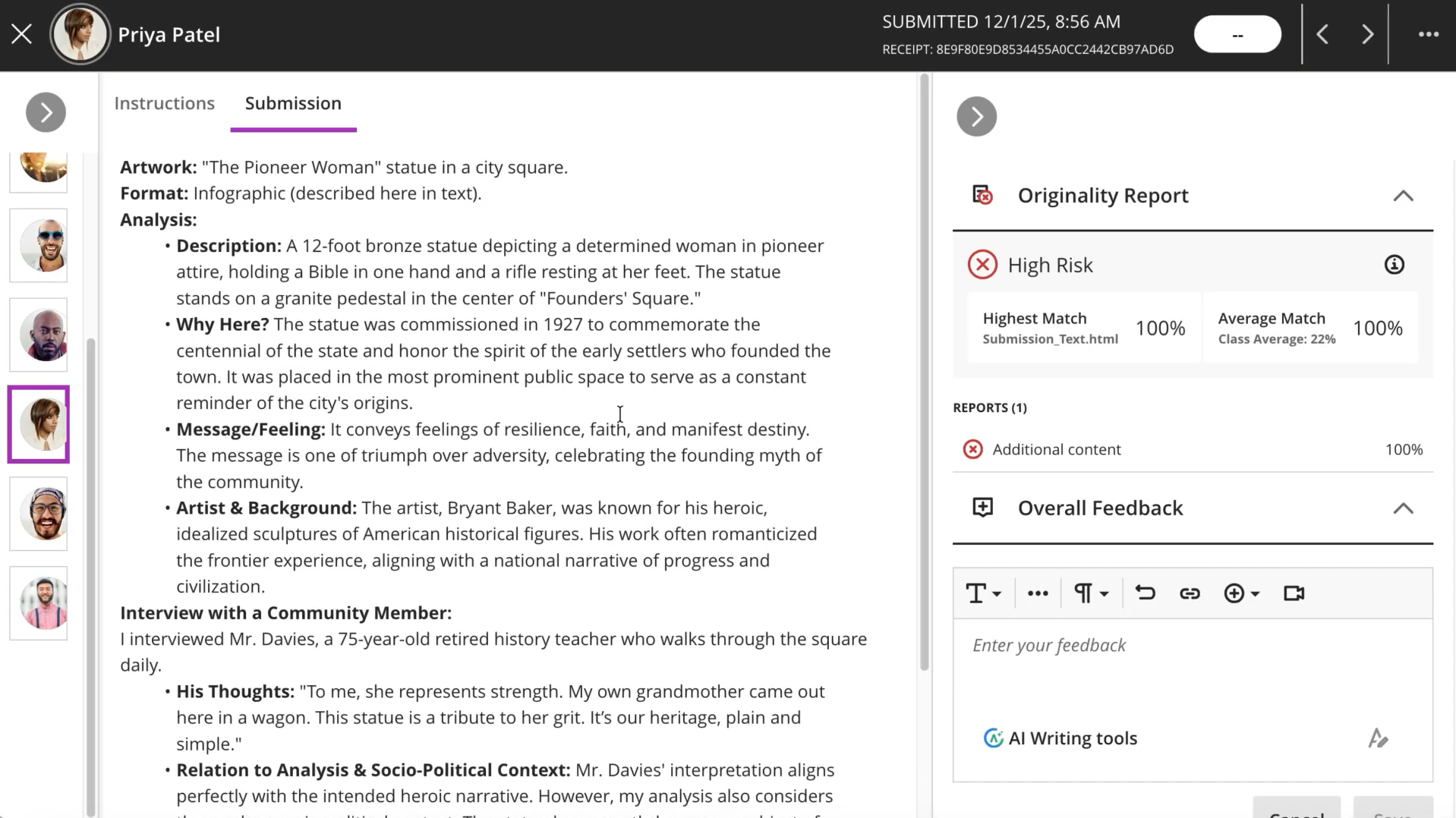Image resolution: width=1456 pixels, height=818 pixels.
Task: Click the 'Message/Feeling:' bullet heading
Action: [x=251, y=429]
